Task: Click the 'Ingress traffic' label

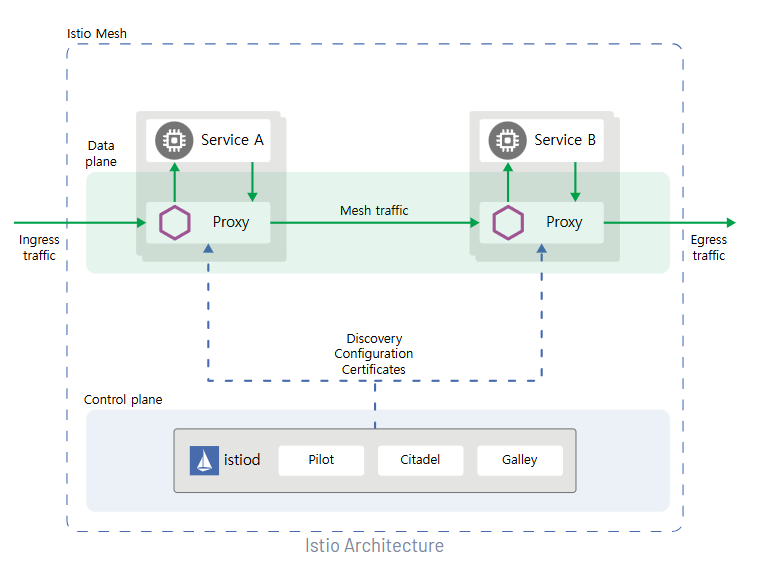Action: pyautogui.click(x=39, y=248)
